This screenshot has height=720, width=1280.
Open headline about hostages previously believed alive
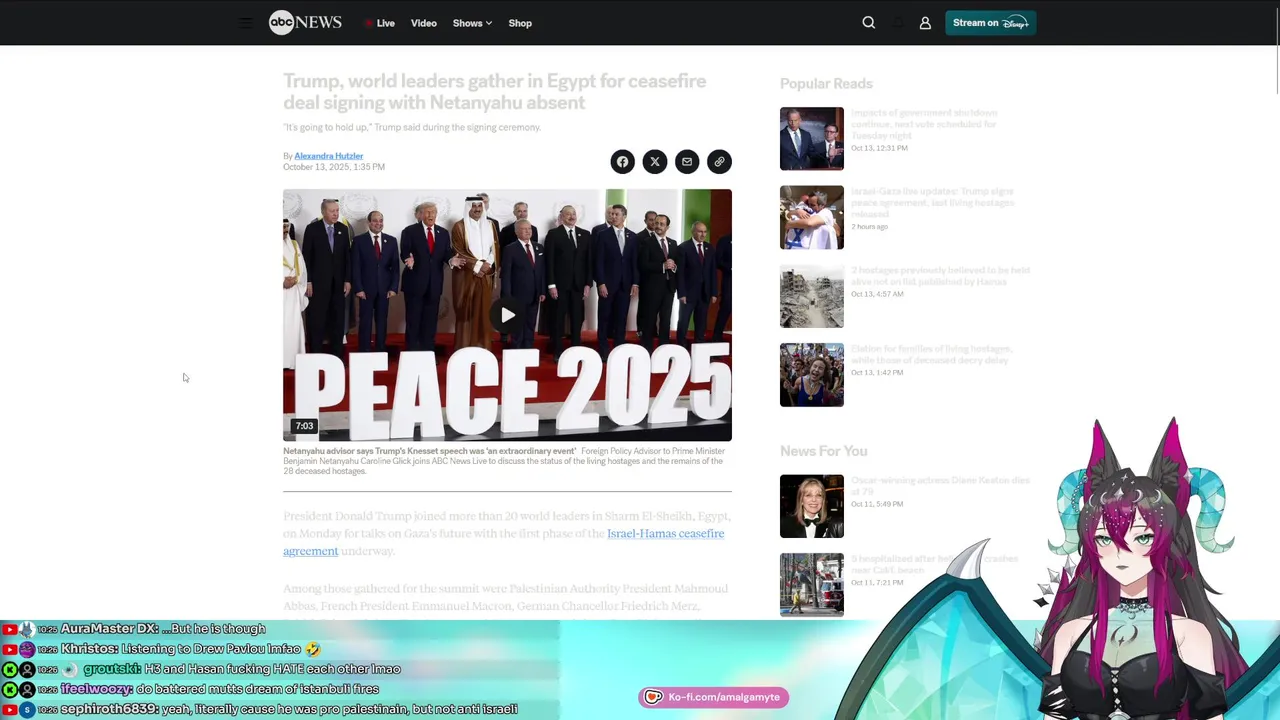[940, 276]
